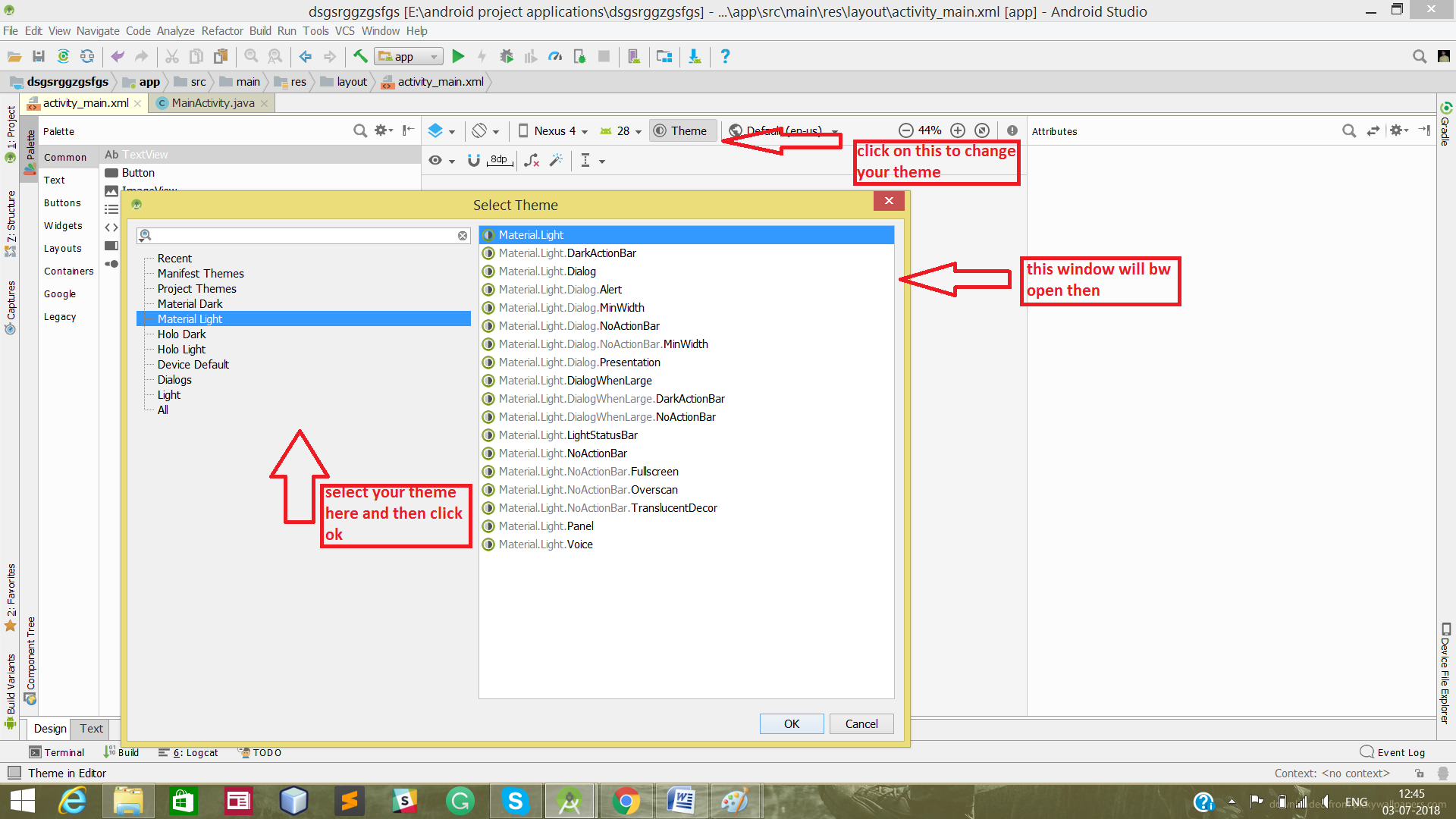Open the API 28 version dropdown

click(x=621, y=130)
